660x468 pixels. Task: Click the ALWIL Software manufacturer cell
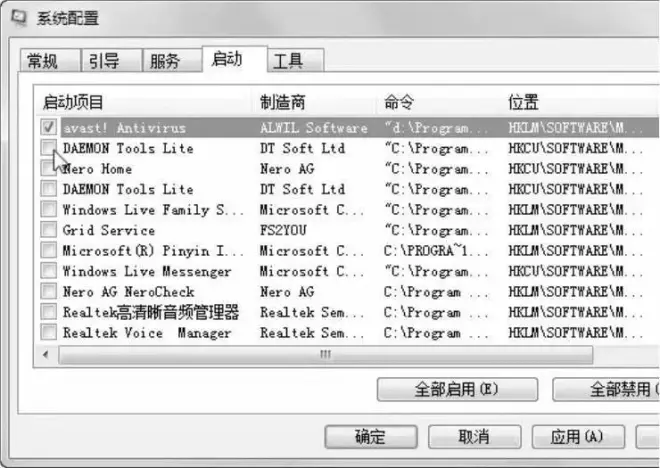314,128
